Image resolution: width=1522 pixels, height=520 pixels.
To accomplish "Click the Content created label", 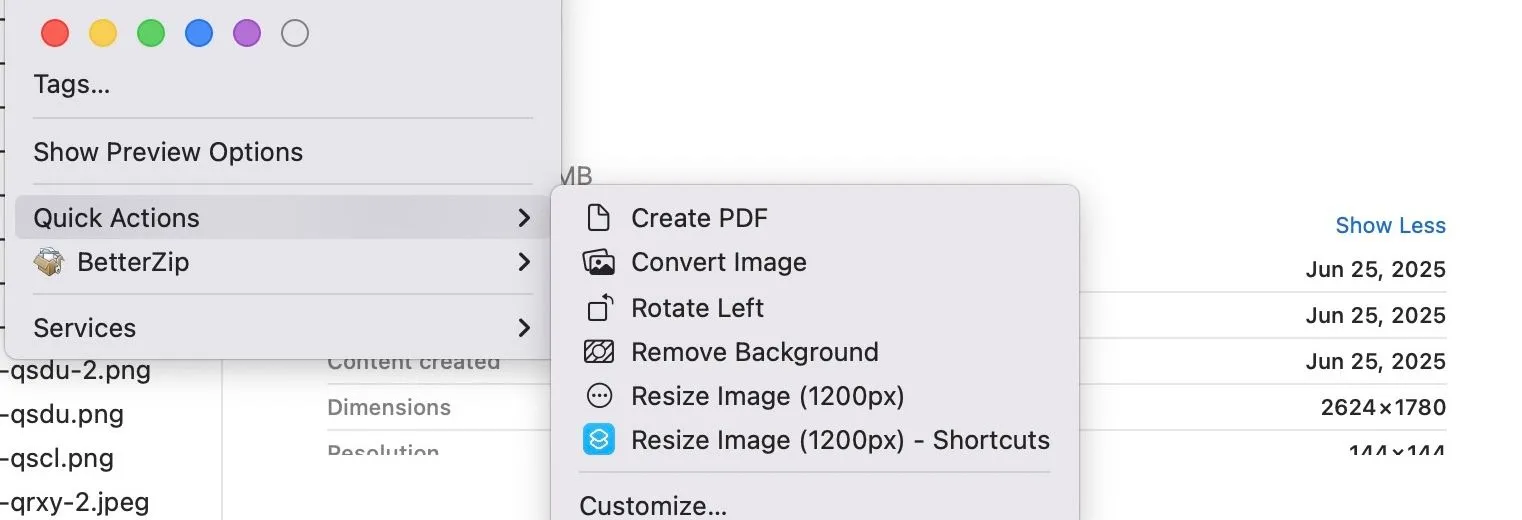I will [x=413, y=362].
